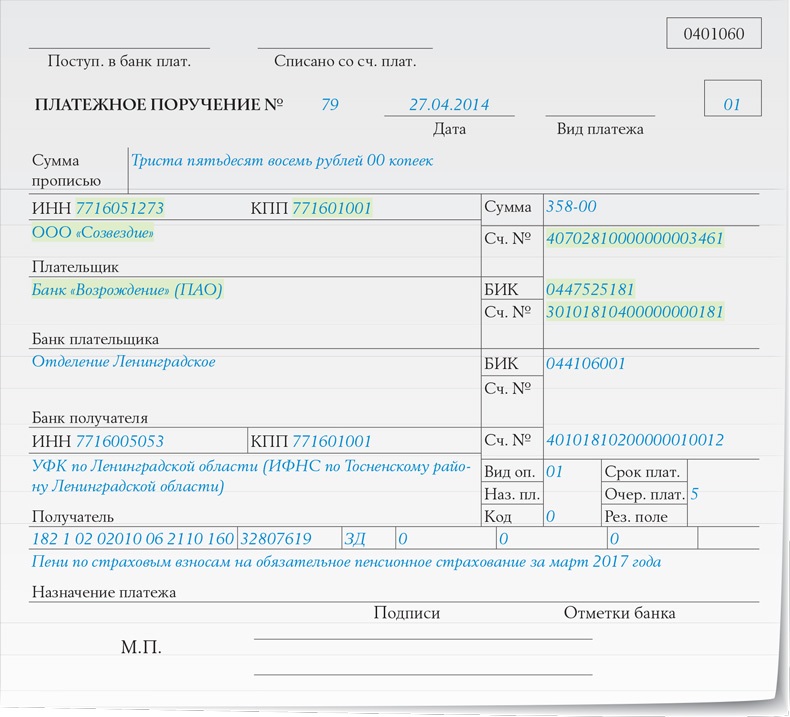Click the 'Вид оп.' value 01

[554, 472]
